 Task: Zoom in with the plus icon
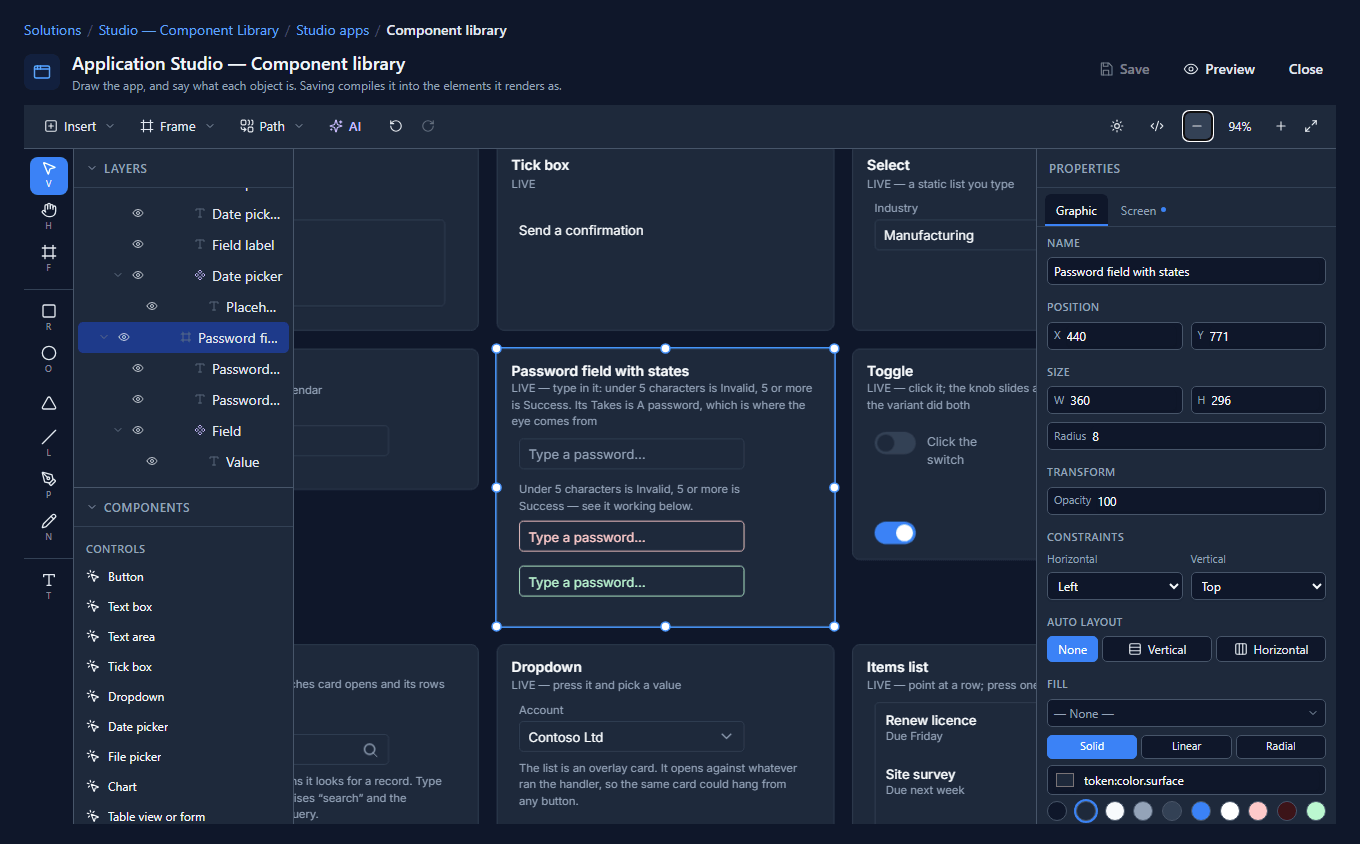pos(1281,127)
